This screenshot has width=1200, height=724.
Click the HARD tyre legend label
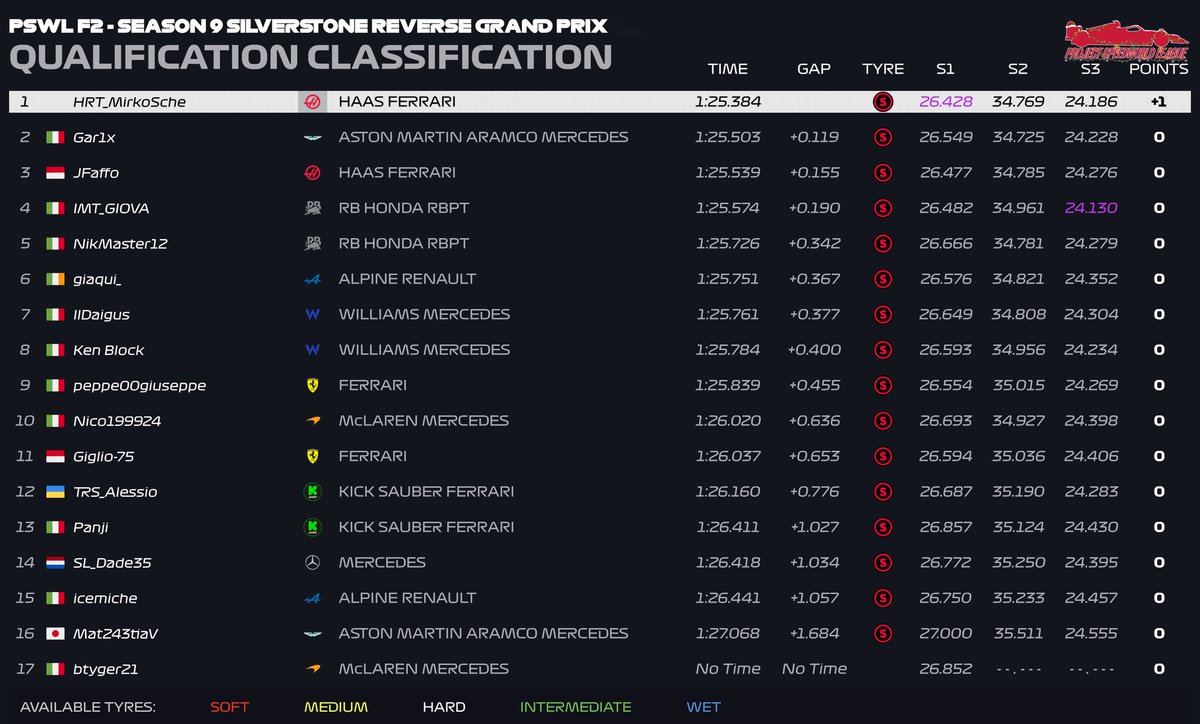click(x=444, y=707)
